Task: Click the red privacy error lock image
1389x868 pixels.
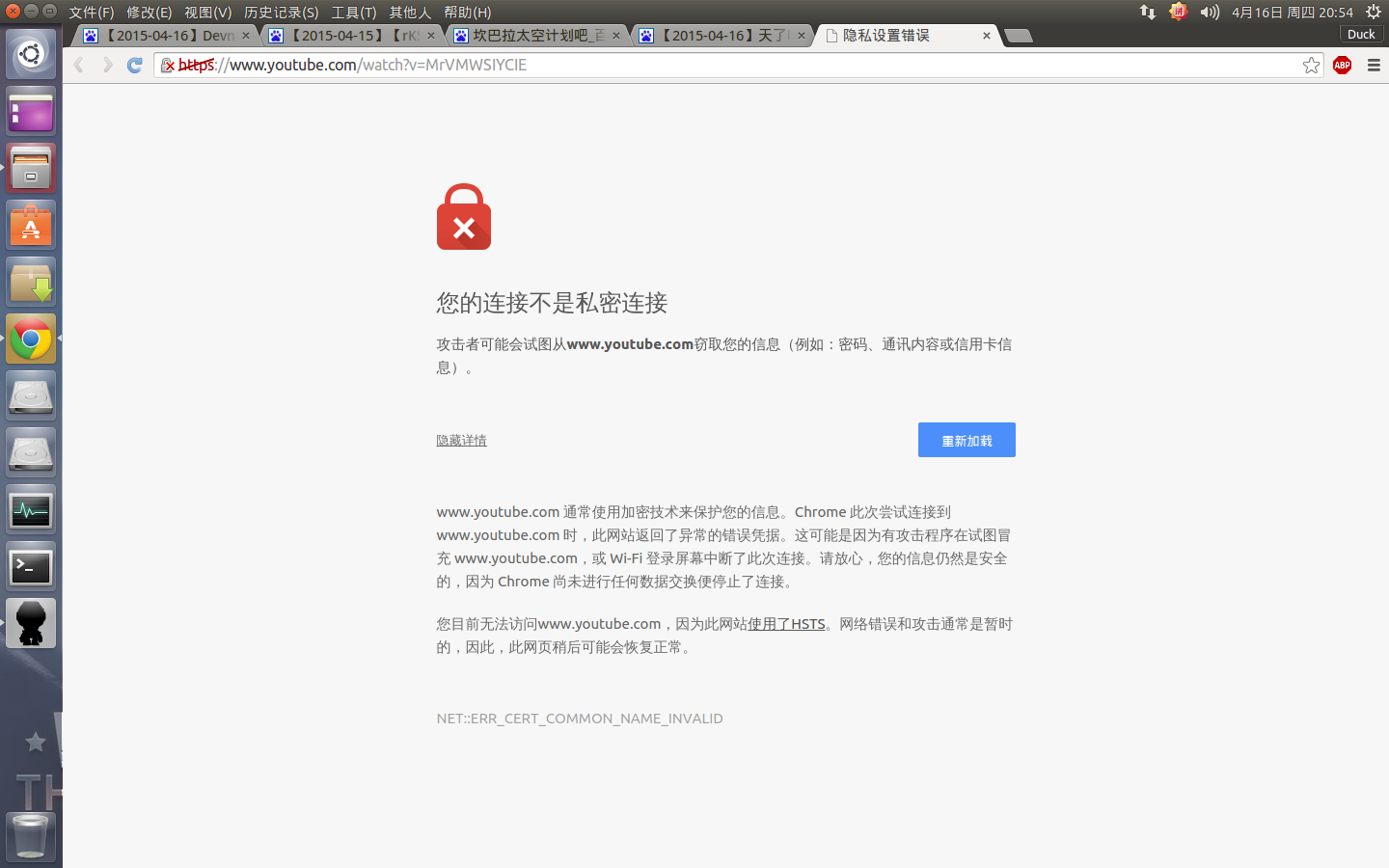Action: [464, 217]
